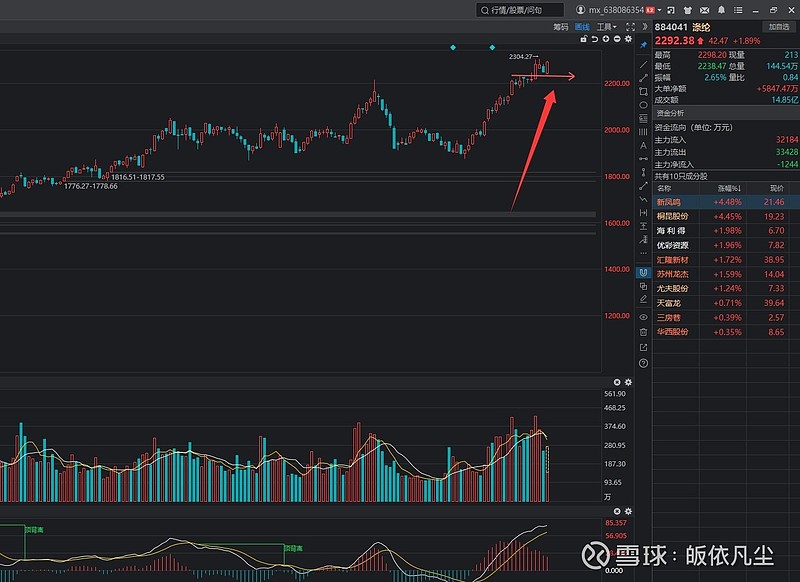The width and height of the screenshot is (800, 582).
Task: Select the 画线 tab
Action: [582, 27]
